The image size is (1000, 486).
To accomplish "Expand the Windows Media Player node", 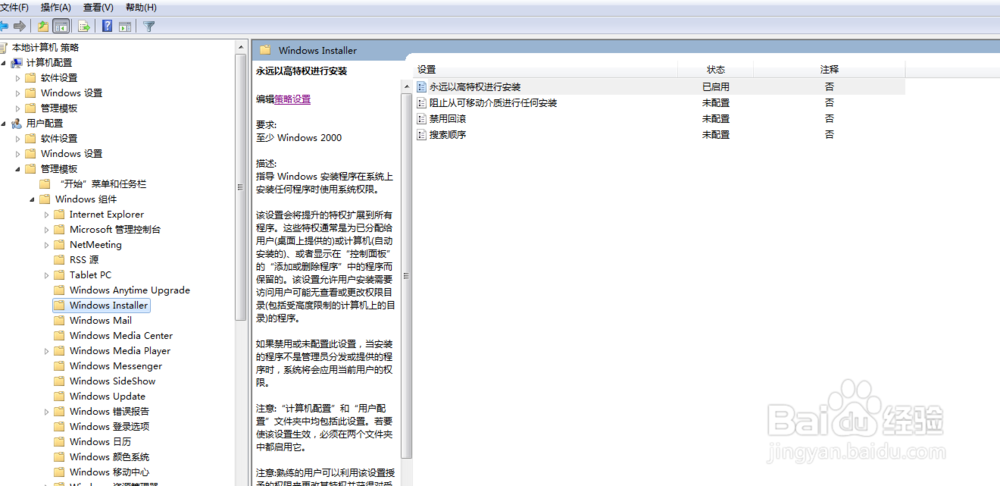I will pyautogui.click(x=47, y=351).
